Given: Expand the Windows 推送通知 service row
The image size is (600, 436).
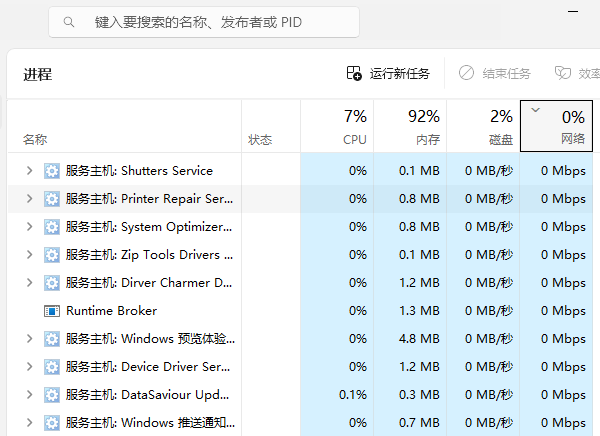Looking at the screenshot, I should coord(29,422).
